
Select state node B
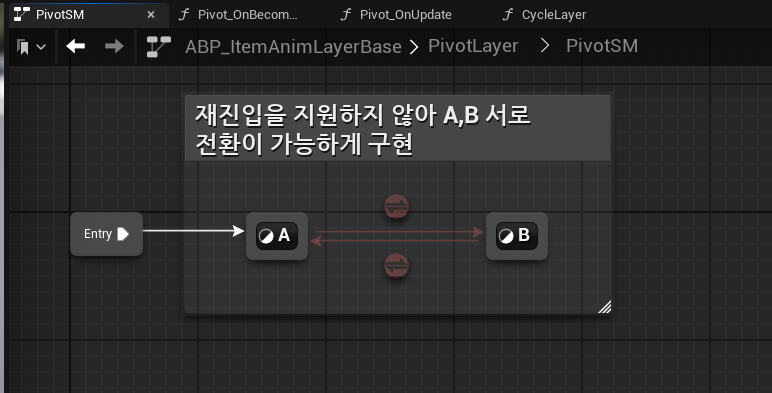pyautogui.click(x=516, y=236)
